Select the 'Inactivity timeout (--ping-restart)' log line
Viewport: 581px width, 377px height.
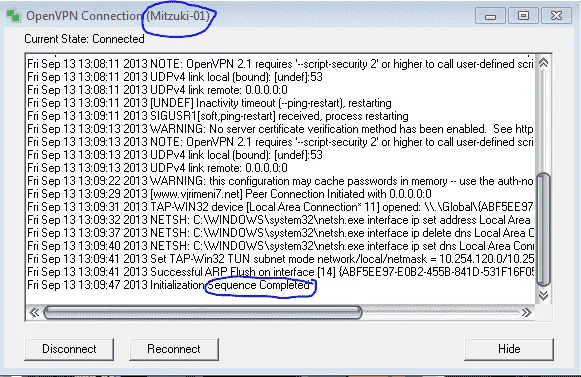pyautogui.click(x=209, y=103)
